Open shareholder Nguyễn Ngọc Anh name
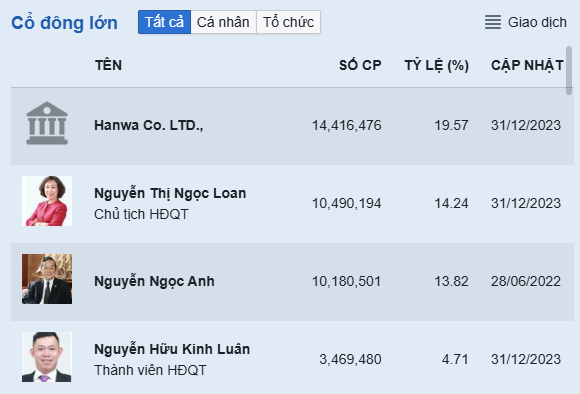Screen dimensions: 580x394 [154, 281]
